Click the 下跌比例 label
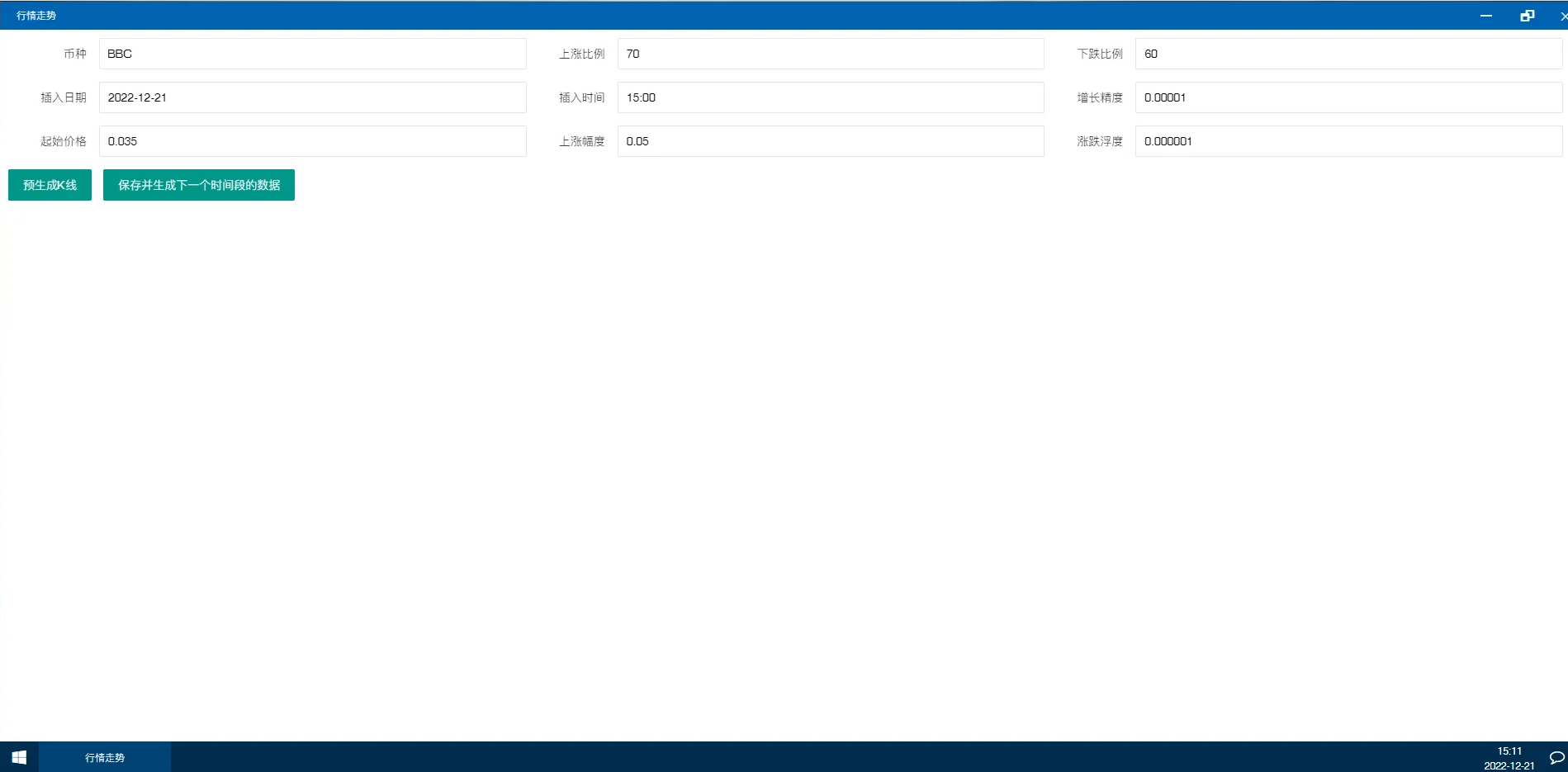The image size is (1568, 772). (1100, 54)
